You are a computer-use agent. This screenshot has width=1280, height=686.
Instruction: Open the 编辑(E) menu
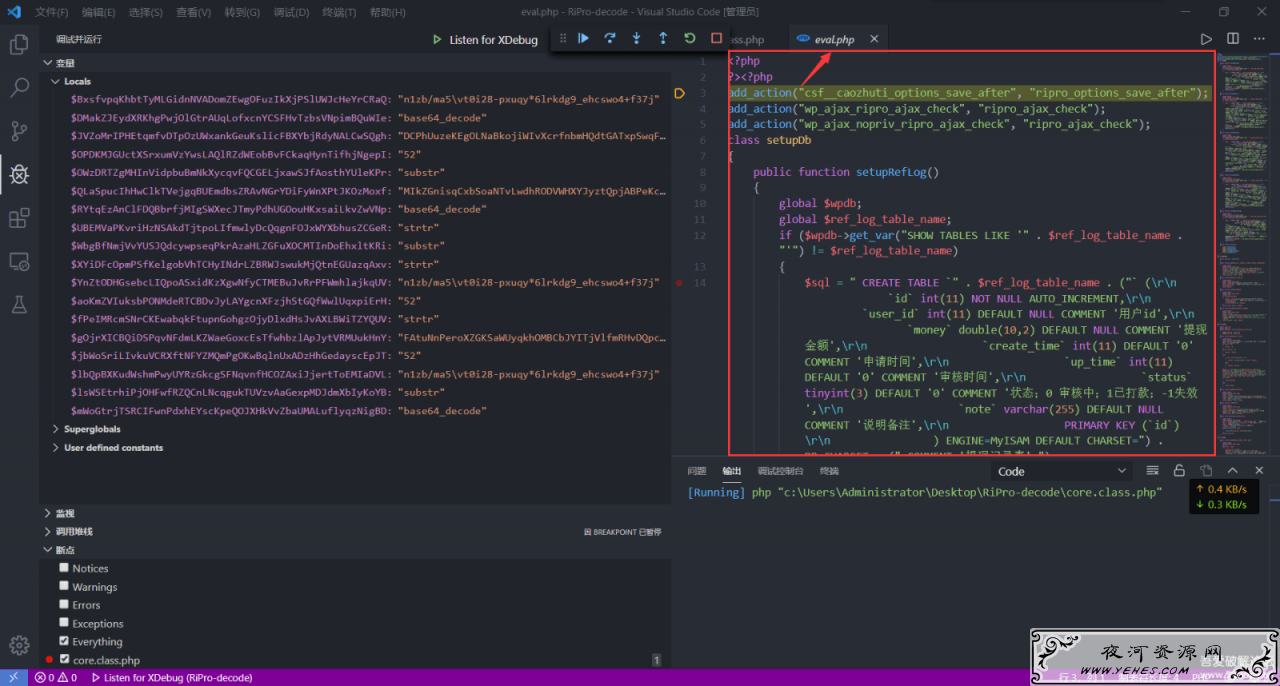99,12
